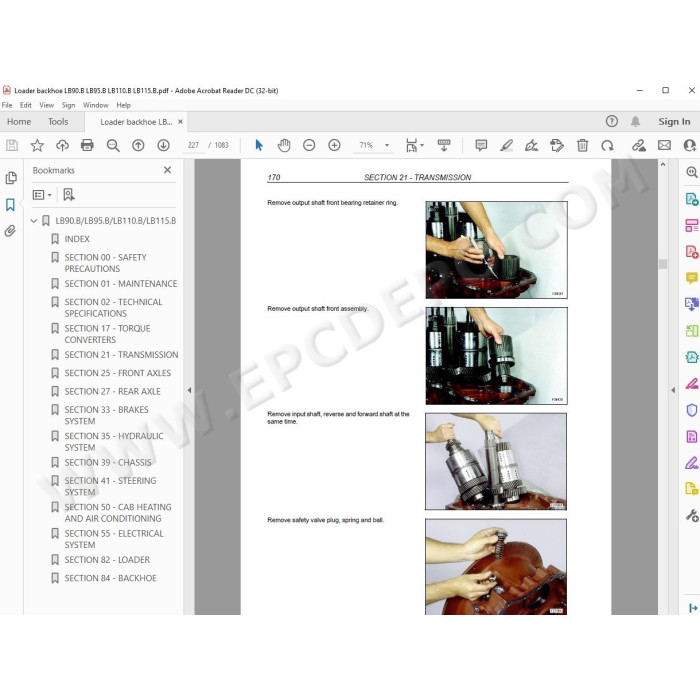Image resolution: width=700 pixels, height=700 pixels.
Task: Toggle the Bookmarks panel icon
Action: tap(10, 205)
